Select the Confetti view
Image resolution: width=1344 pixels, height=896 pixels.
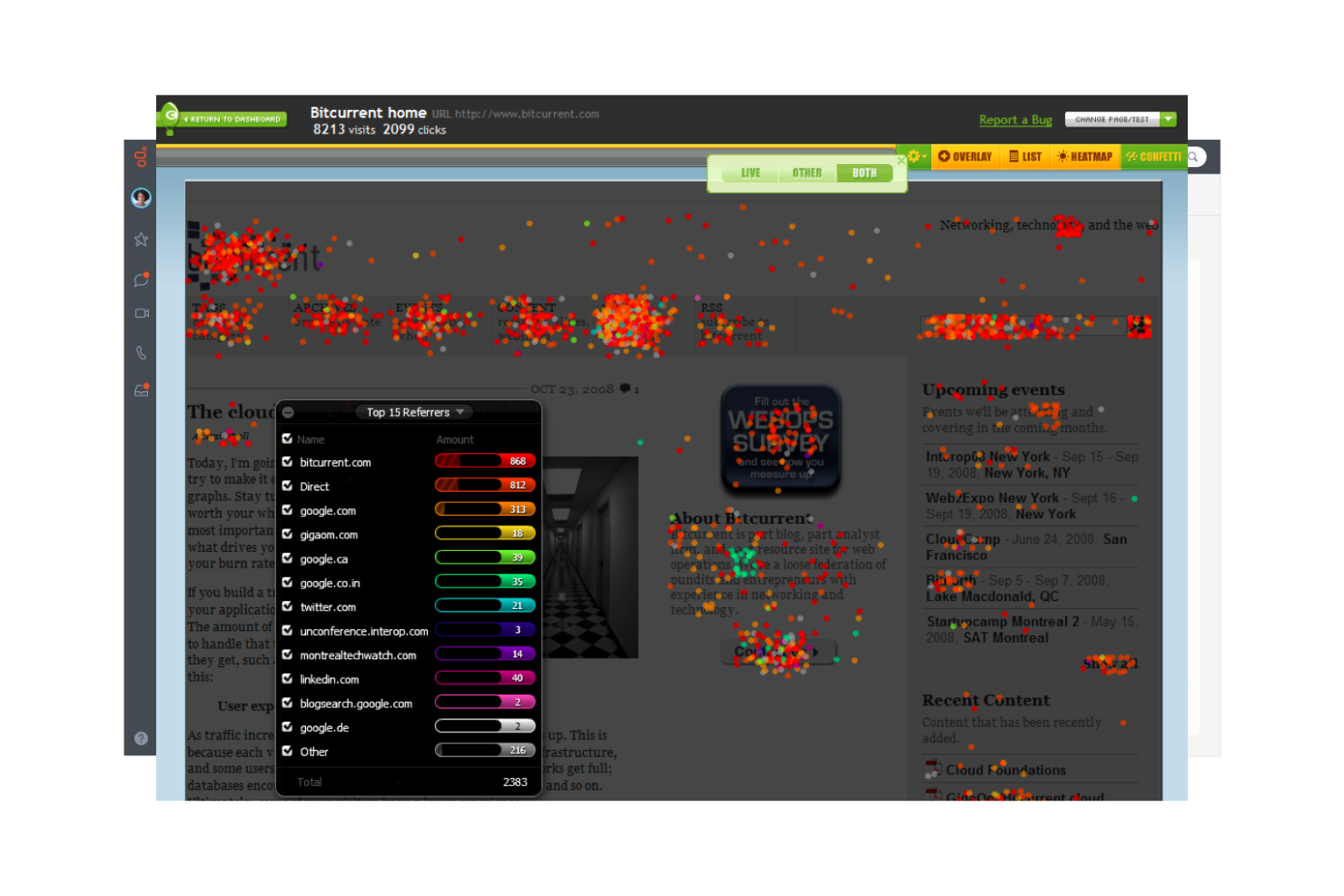click(1153, 156)
